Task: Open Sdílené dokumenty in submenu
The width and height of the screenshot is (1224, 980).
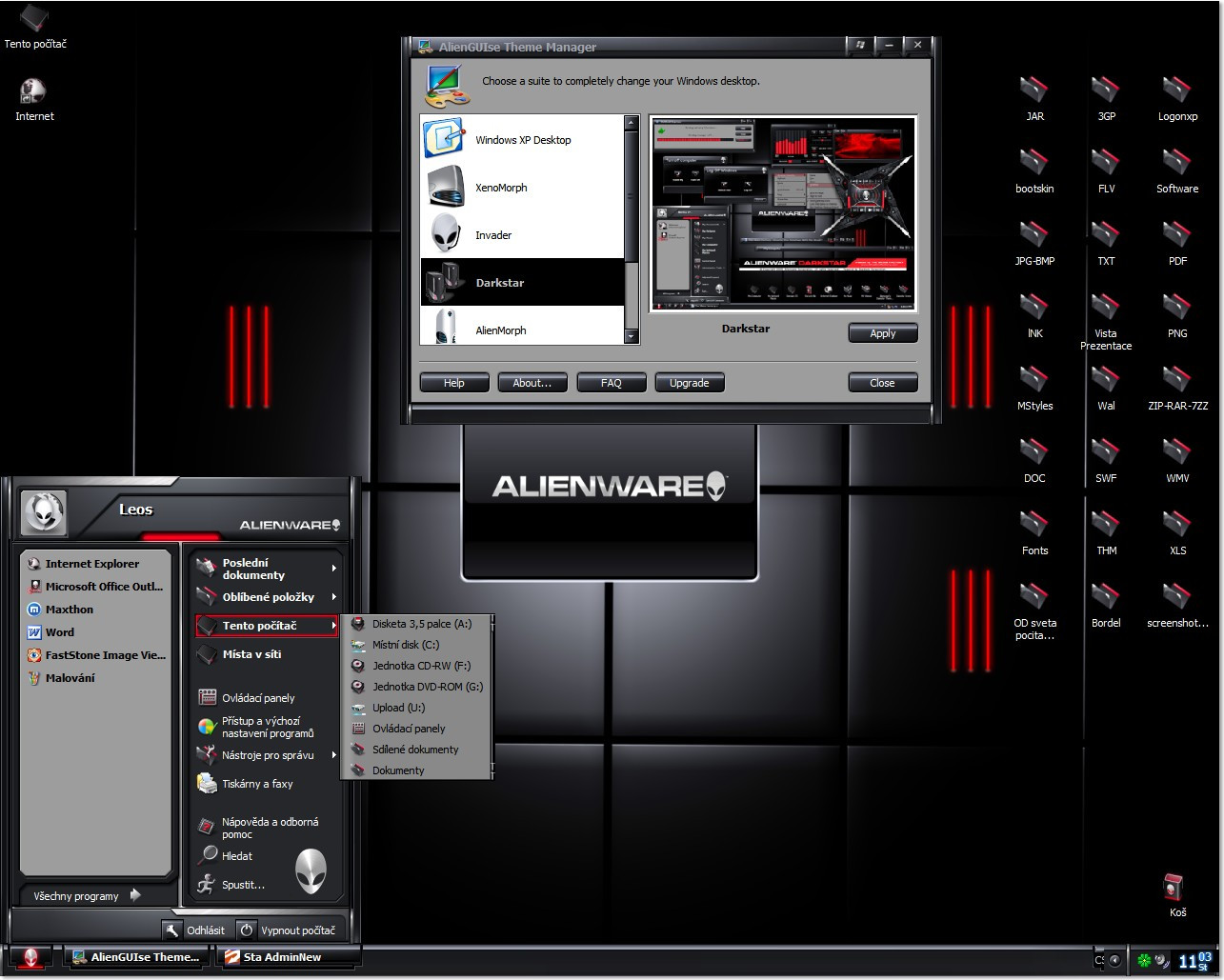Action: tap(417, 750)
